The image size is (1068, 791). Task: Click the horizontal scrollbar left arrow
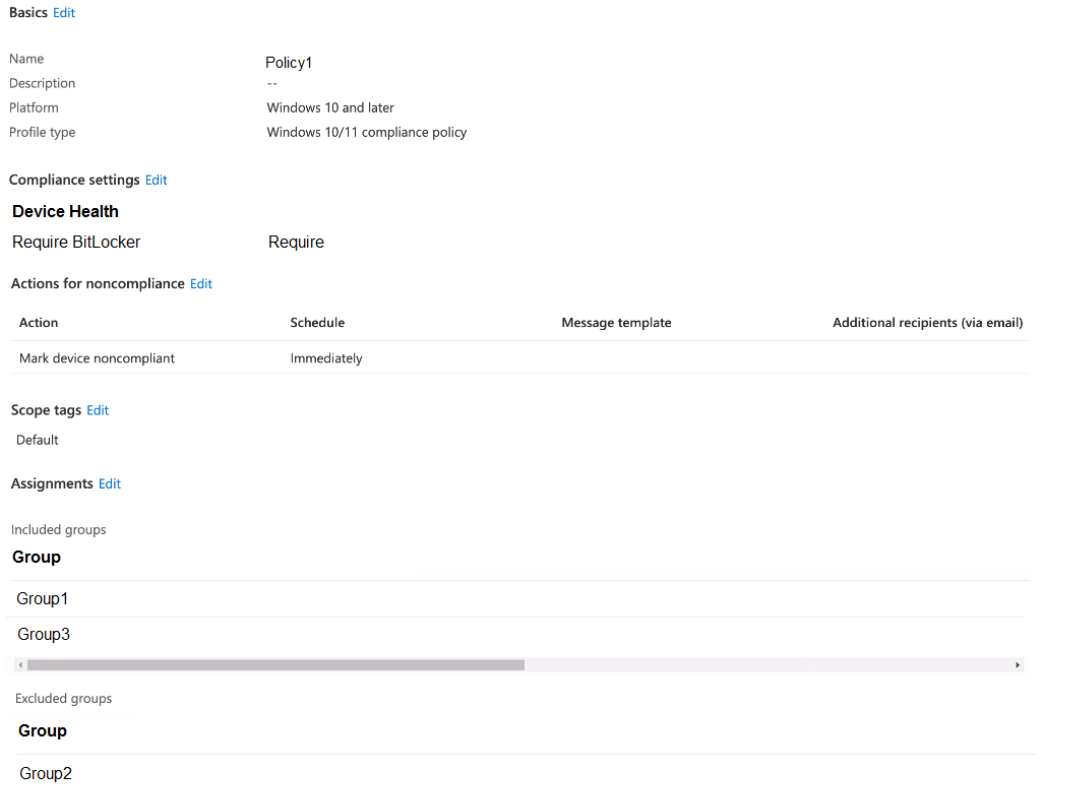pos(21,665)
